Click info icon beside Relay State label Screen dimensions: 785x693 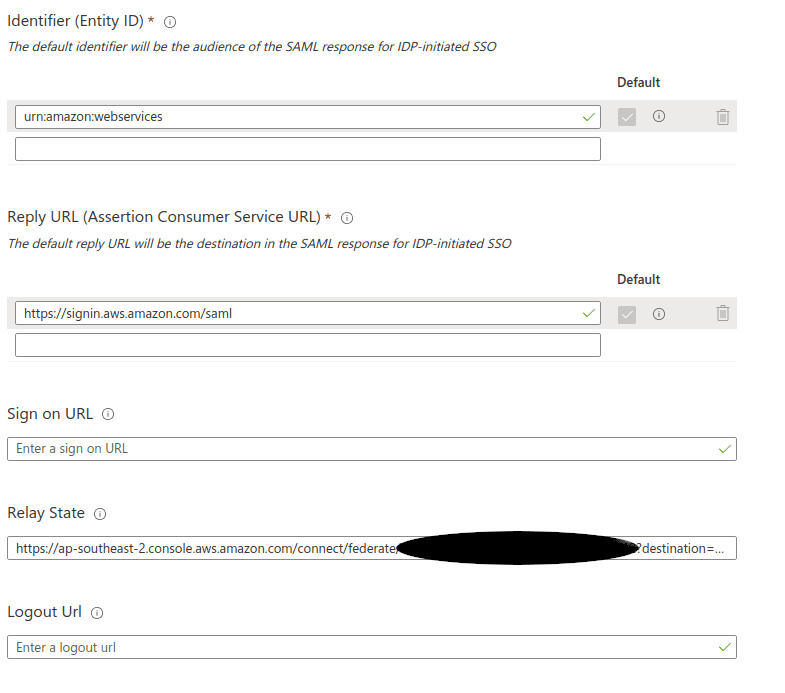coord(100,514)
